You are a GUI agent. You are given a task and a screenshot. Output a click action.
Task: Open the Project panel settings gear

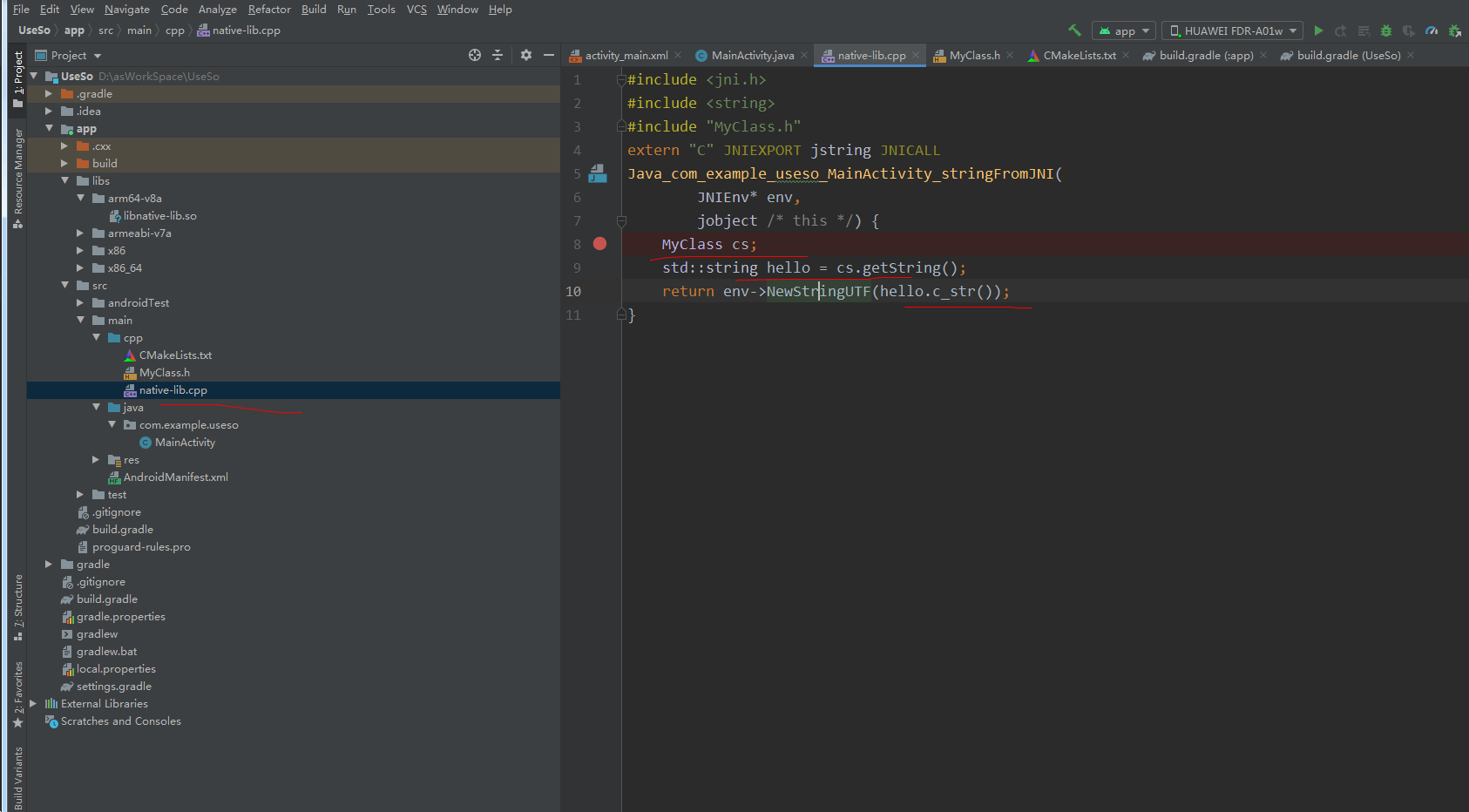tap(526, 55)
